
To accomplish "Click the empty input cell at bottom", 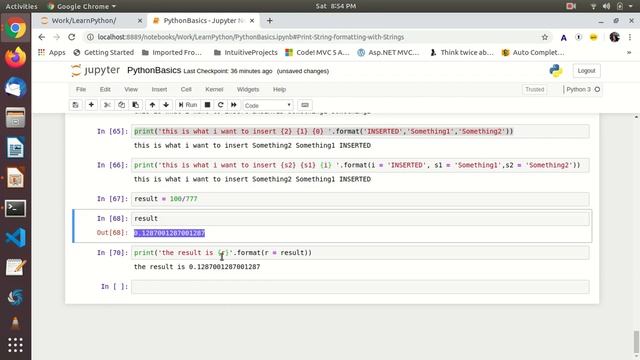I will (360, 287).
